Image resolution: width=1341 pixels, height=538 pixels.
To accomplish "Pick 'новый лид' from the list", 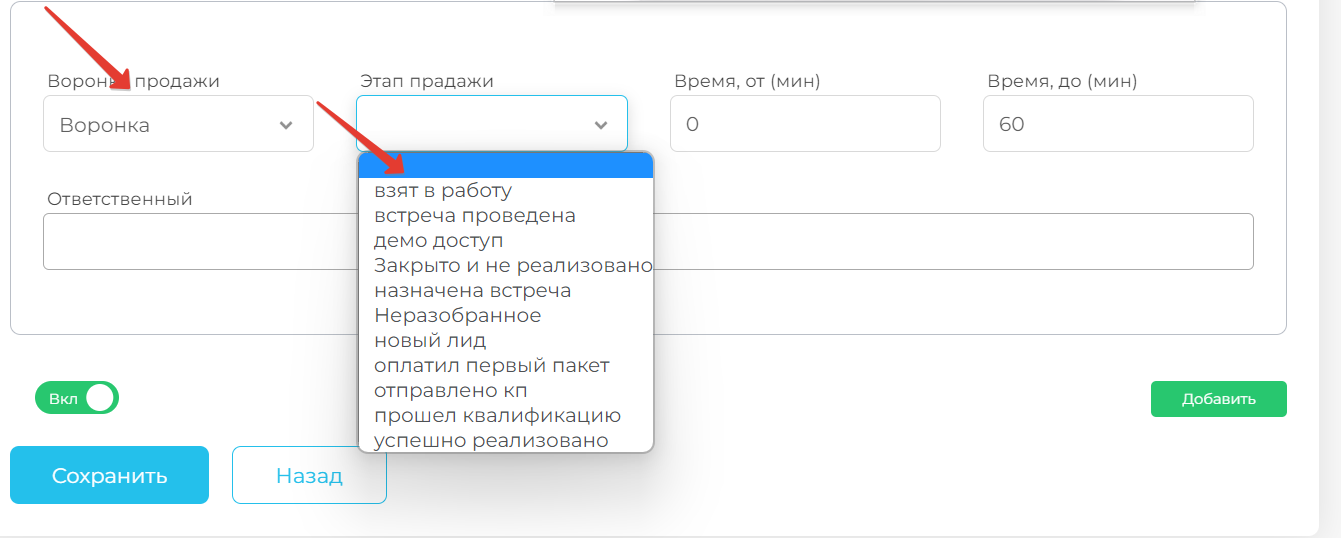I will pyautogui.click(x=430, y=340).
